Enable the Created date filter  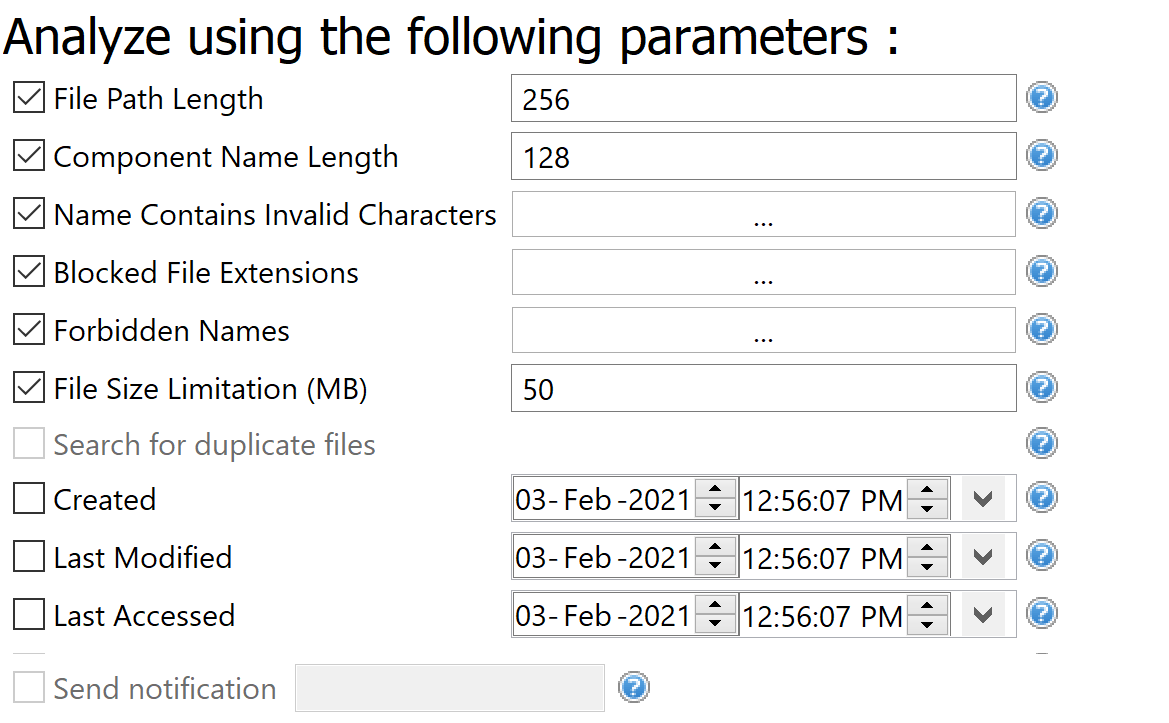click(x=28, y=499)
